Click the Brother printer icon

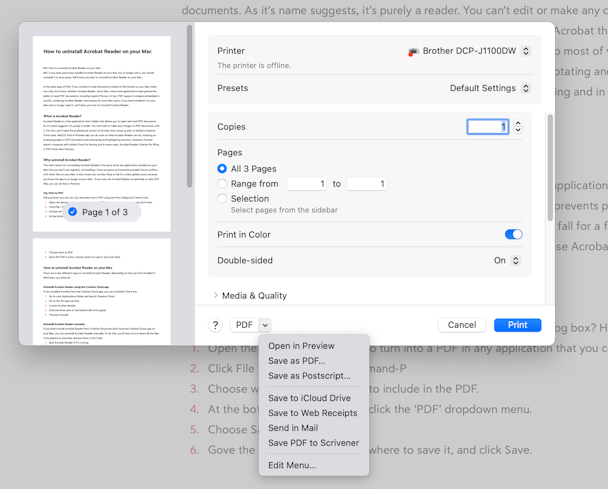pos(413,52)
